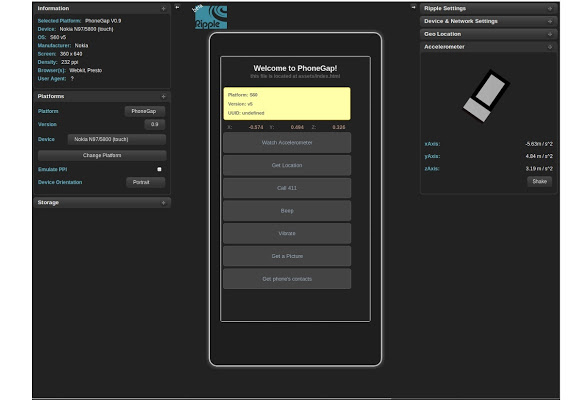This screenshot has width=582, height=400.
Task: Expand the Ripple Settings panel
Action: point(550,9)
